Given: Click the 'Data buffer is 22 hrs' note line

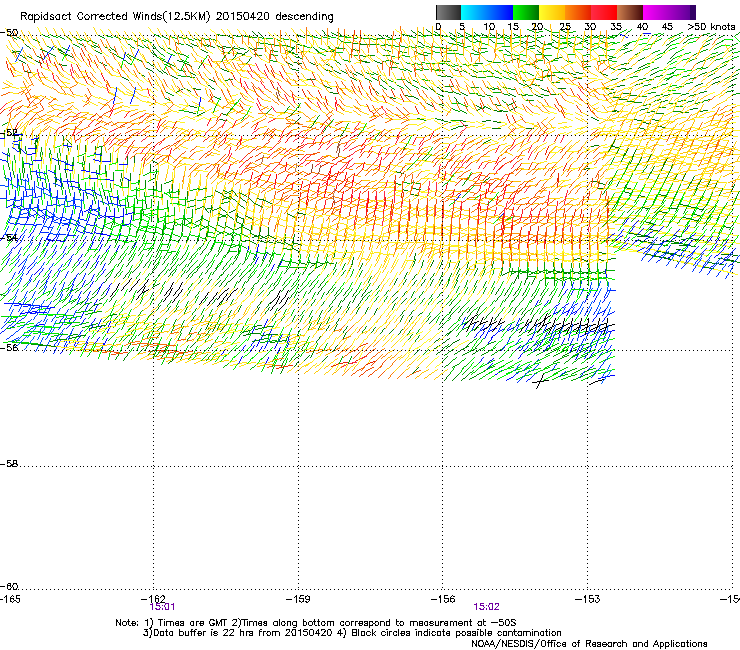Looking at the screenshot, I should tap(238, 633).
